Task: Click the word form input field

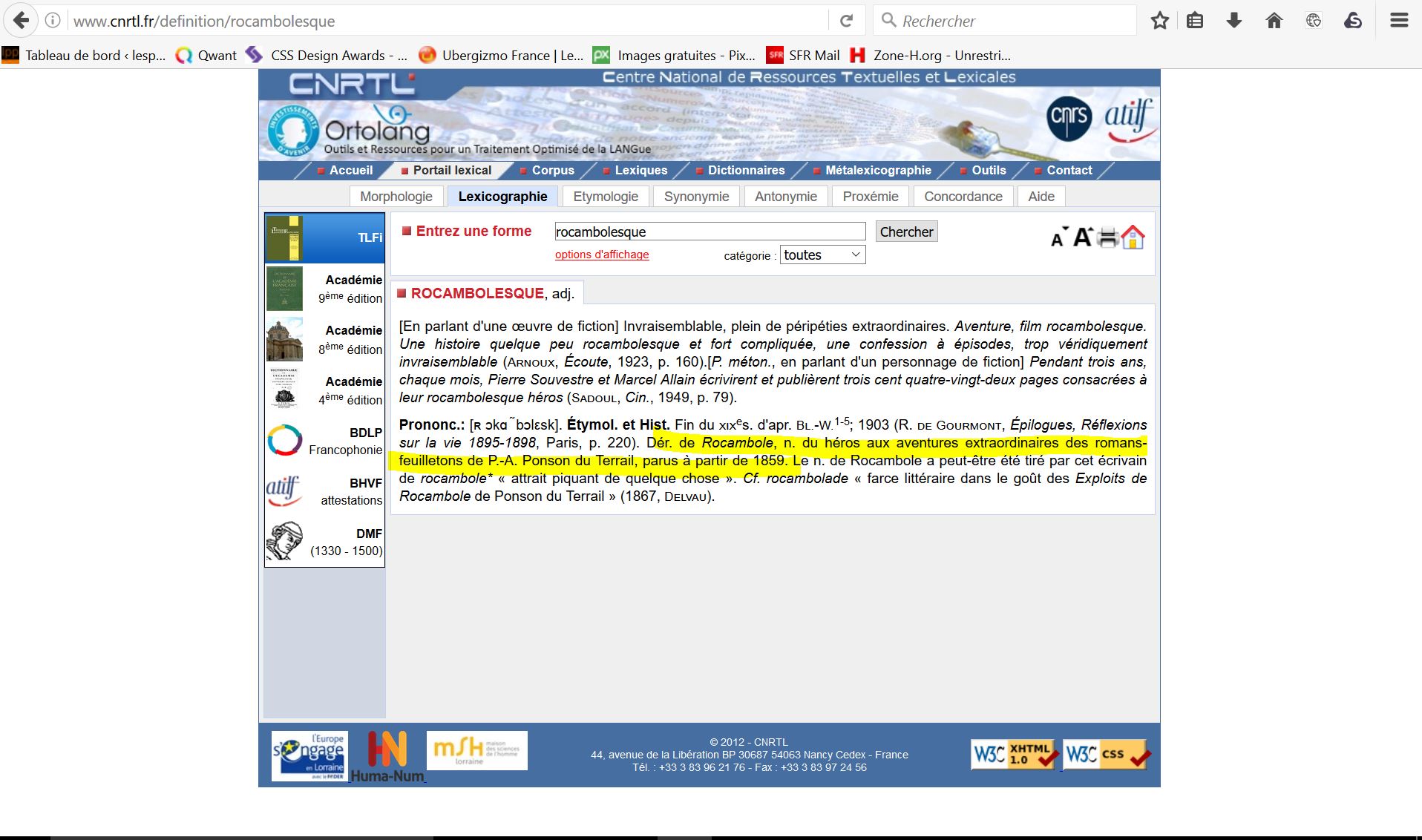Action: point(710,232)
